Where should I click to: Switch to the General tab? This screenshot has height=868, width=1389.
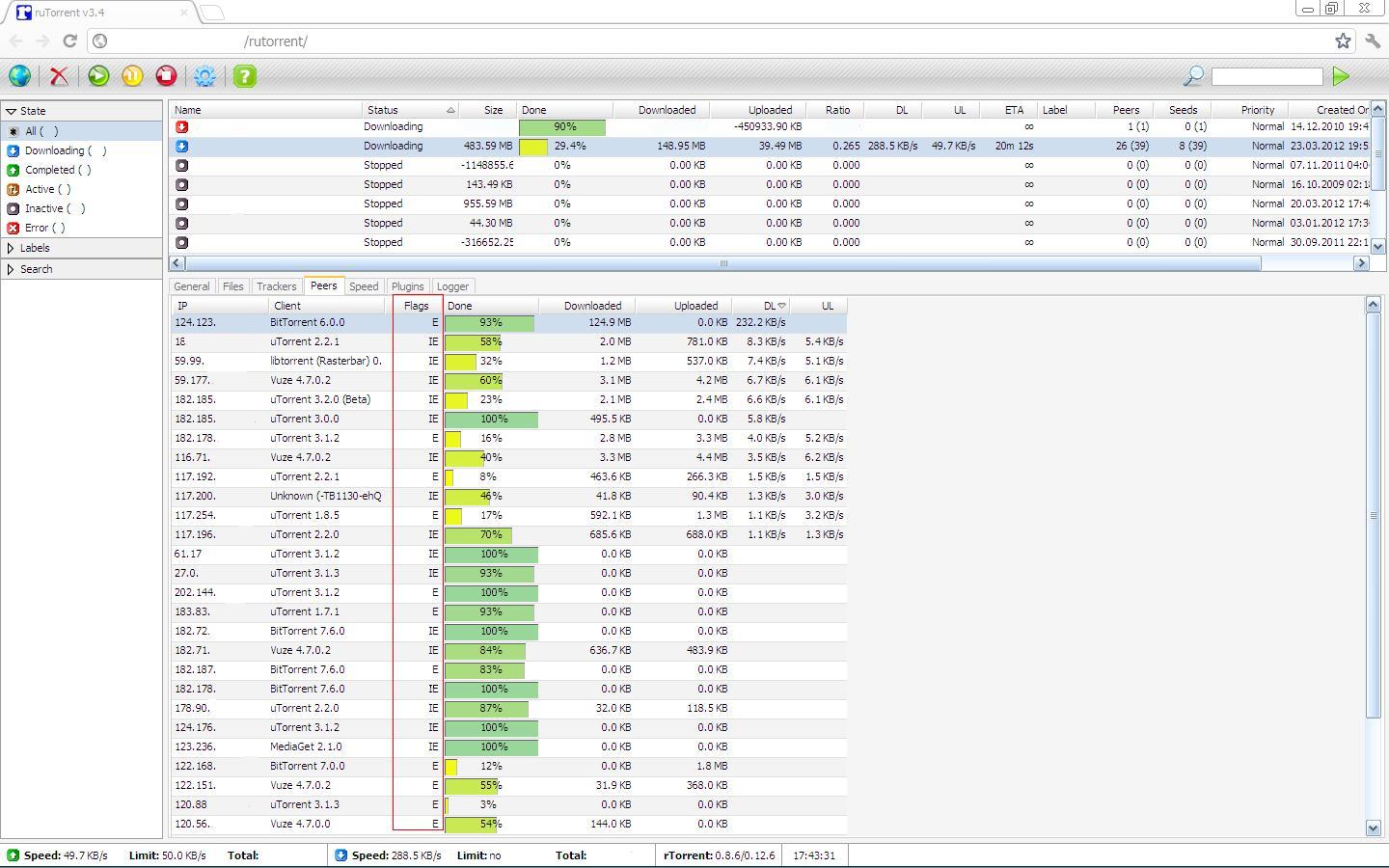tap(192, 286)
